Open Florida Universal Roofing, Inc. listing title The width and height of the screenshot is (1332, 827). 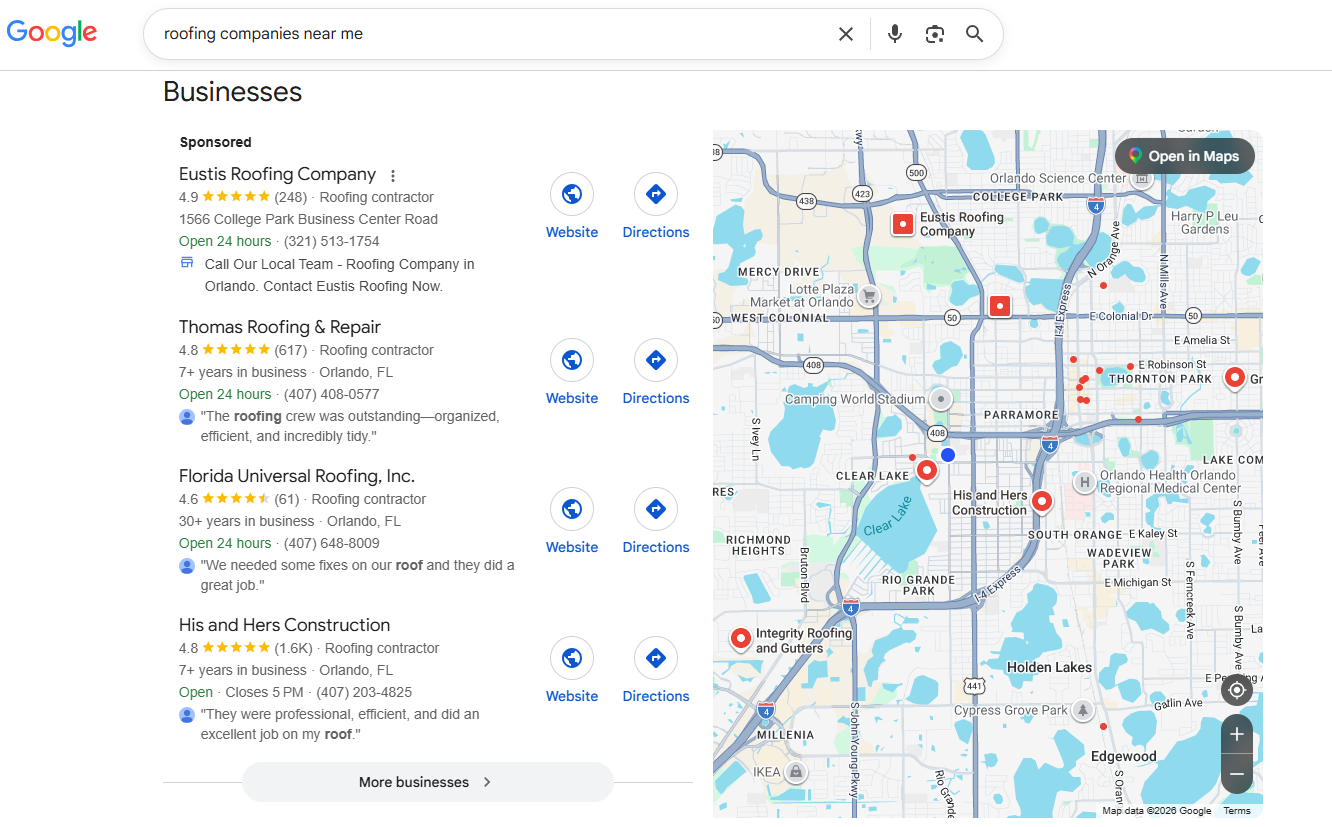point(297,476)
